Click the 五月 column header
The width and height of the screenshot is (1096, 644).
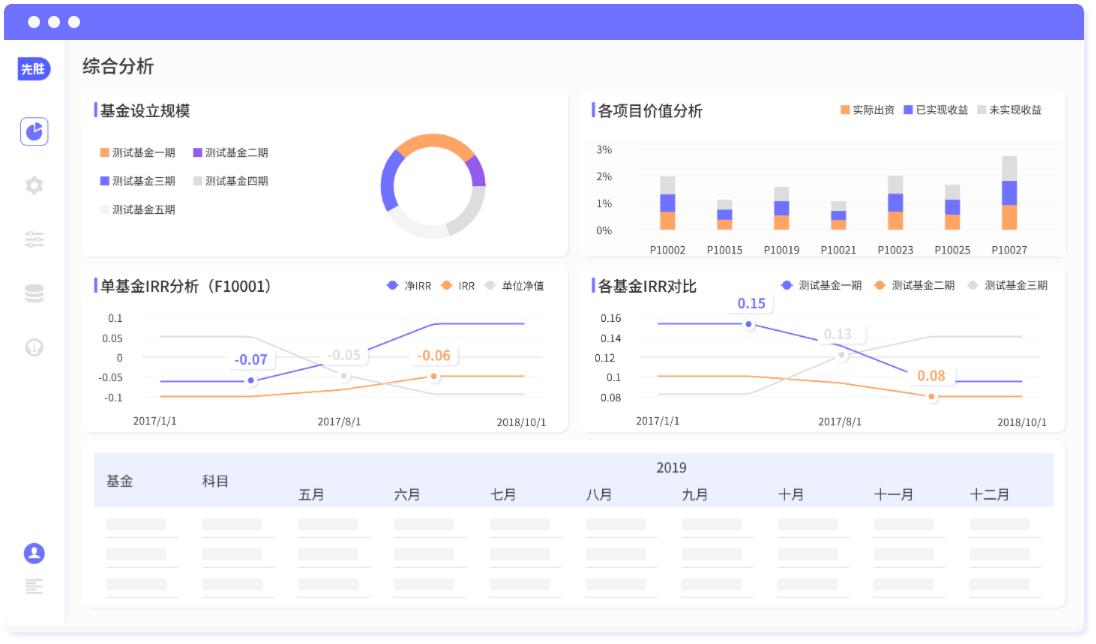[x=312, y=495]
